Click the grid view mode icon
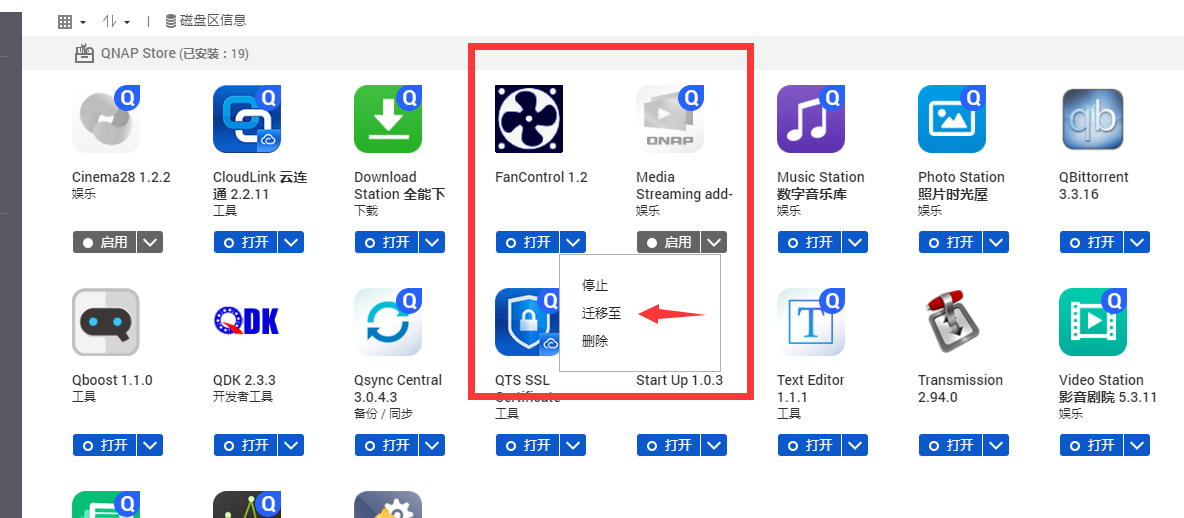 point(65,22)
